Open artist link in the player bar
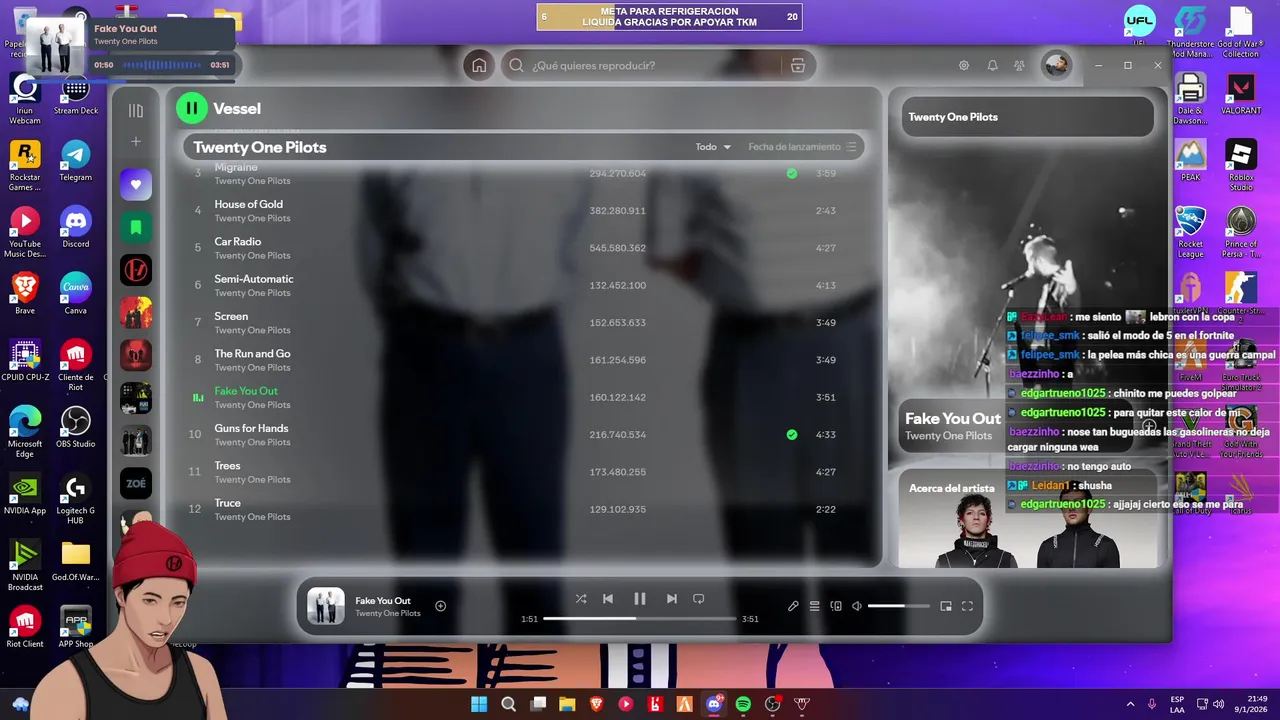1280x720 pixels. pyautogui.click(x=387, y=613)
